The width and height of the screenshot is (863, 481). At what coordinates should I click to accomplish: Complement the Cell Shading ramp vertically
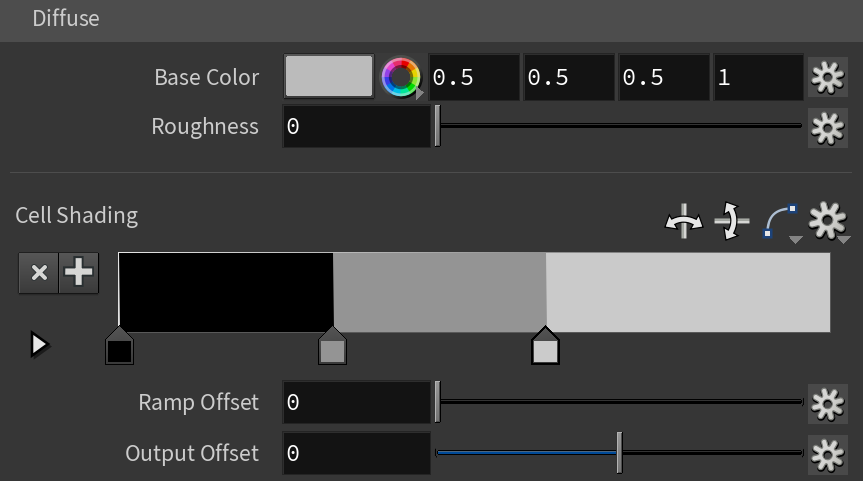[x=731, y=221]
